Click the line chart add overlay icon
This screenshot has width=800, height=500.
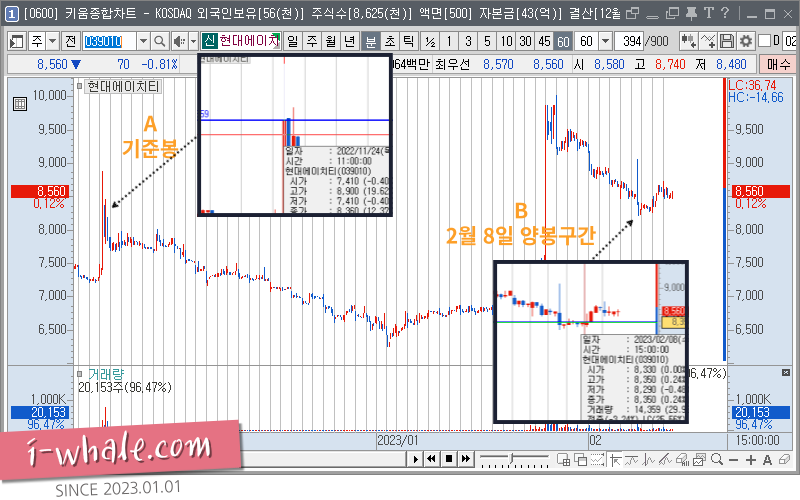click(x=708, y=41)
